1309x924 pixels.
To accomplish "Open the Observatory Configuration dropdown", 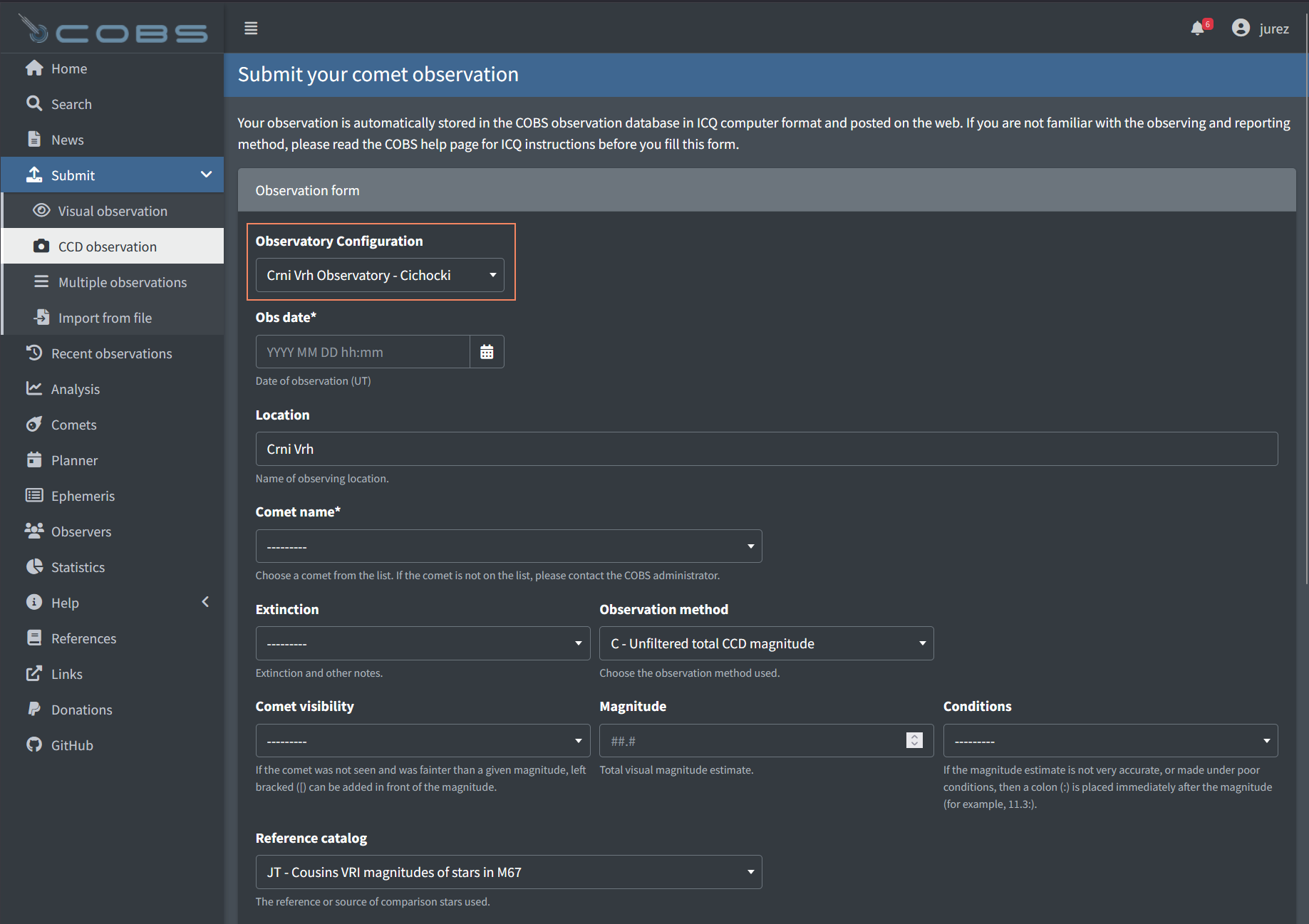I will pyautogui.click(x=380, y=275).
